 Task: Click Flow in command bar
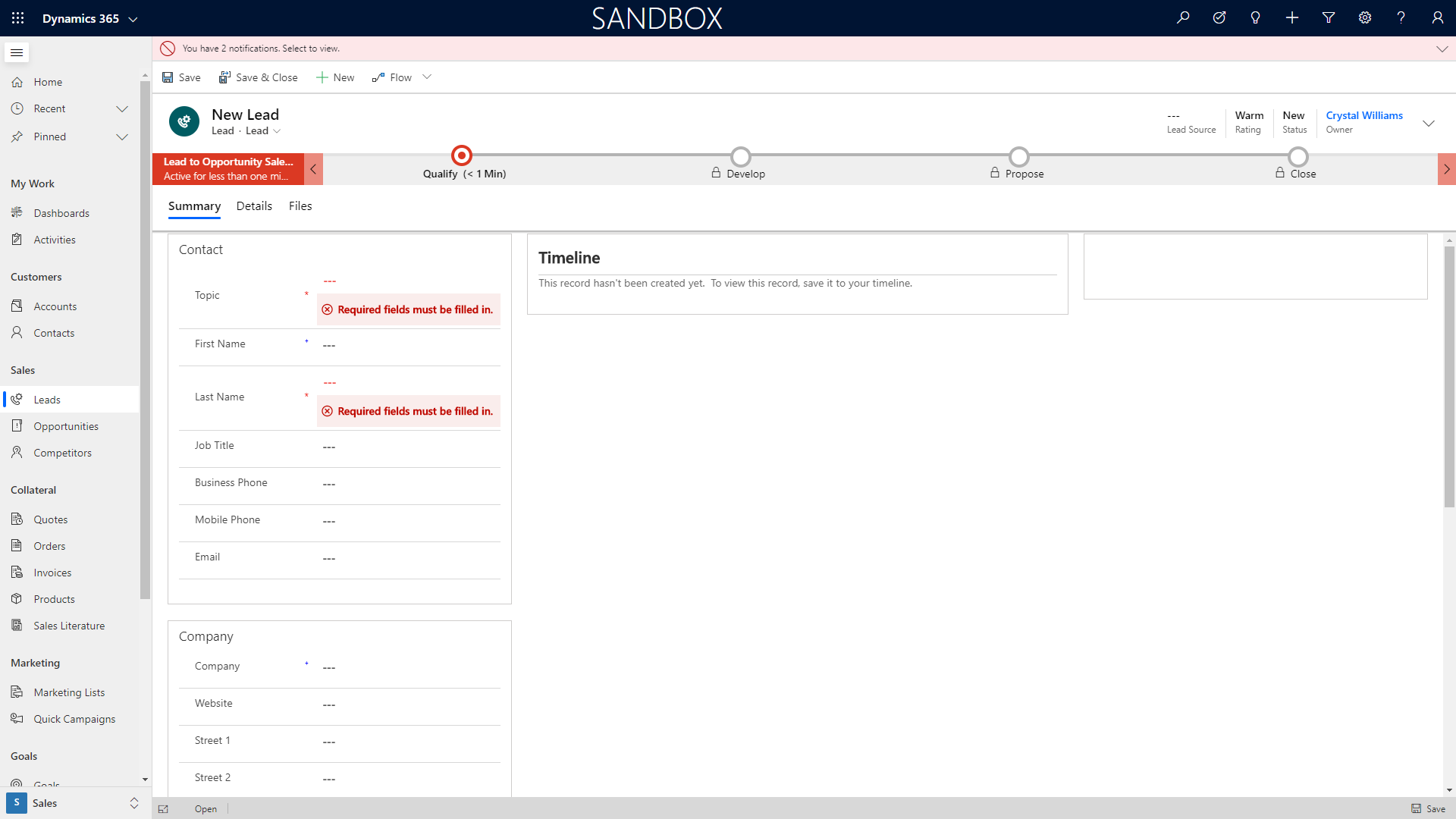pos(392,77)
